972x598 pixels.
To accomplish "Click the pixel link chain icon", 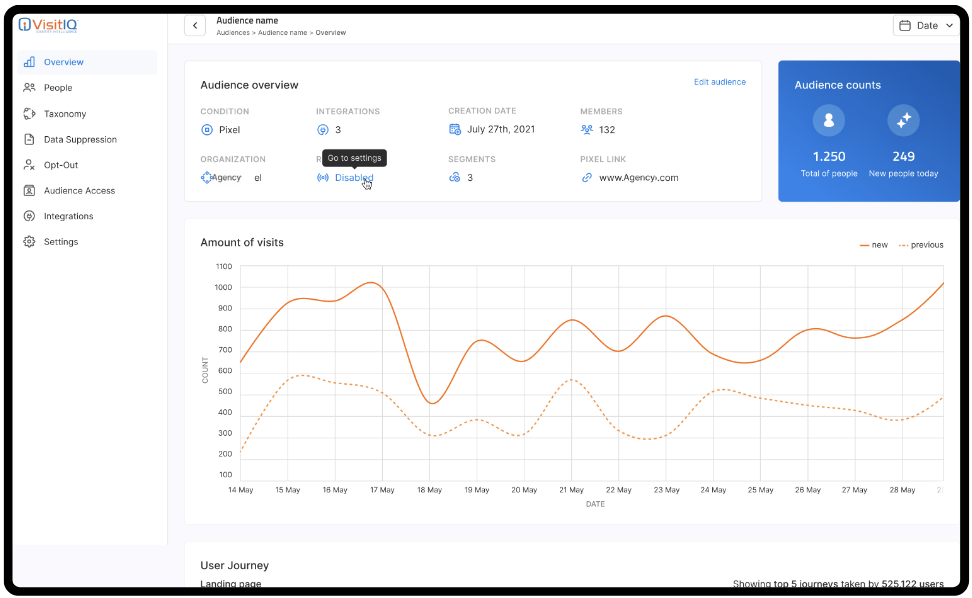I will [x=586, y=178].
